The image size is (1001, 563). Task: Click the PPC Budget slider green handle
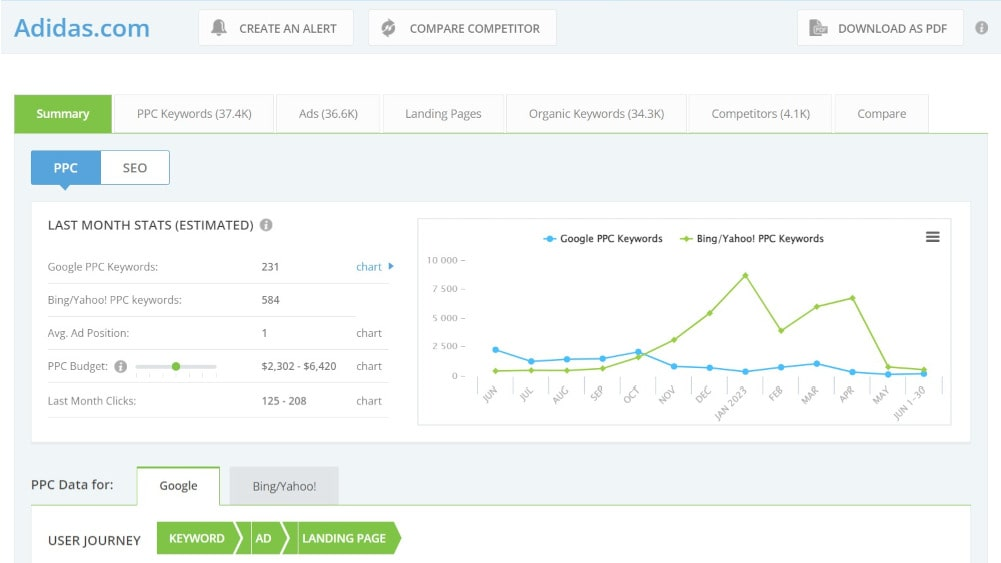[x=176, y=366]
